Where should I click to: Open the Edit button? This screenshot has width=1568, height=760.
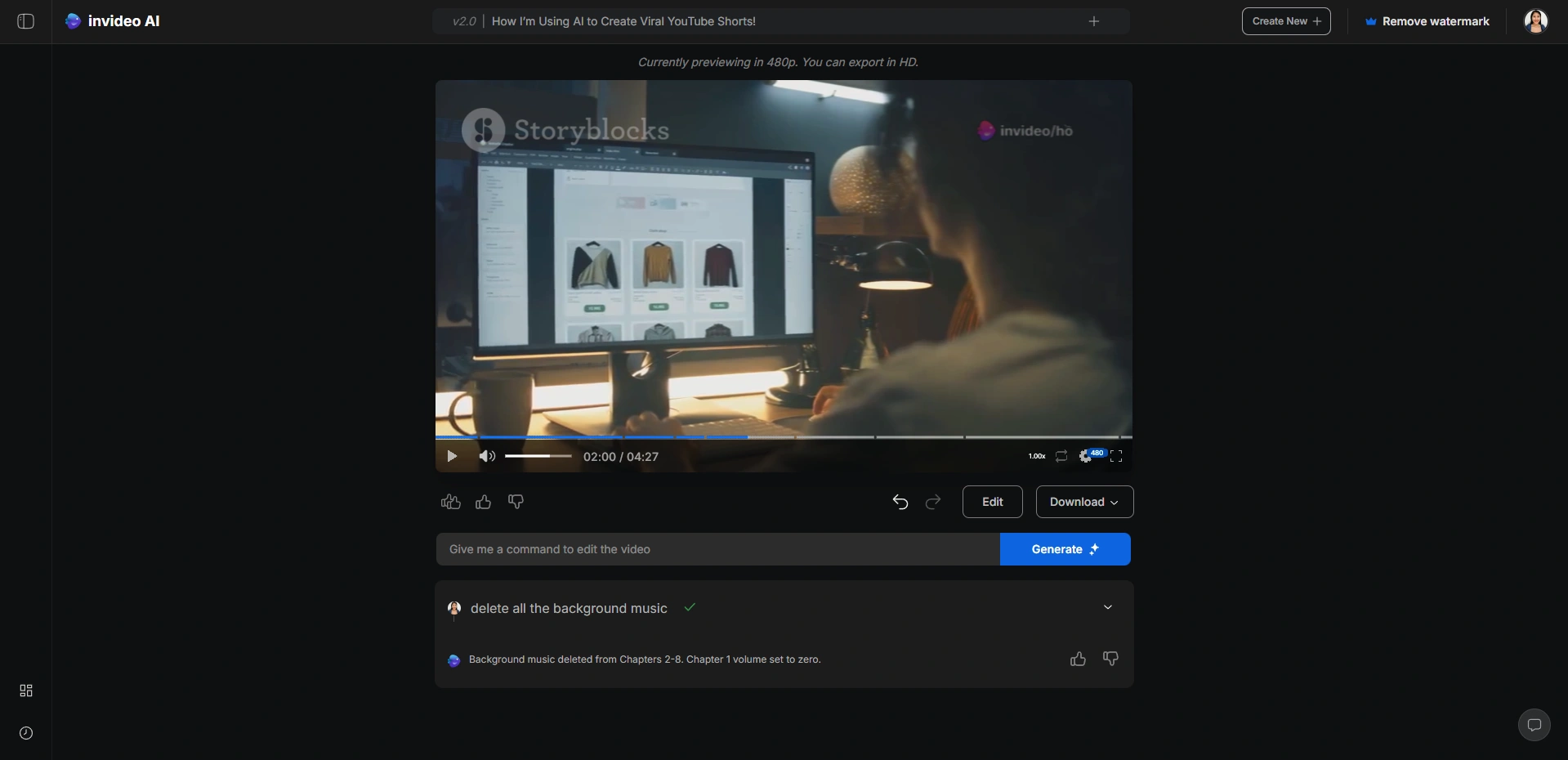click(993, 502)
